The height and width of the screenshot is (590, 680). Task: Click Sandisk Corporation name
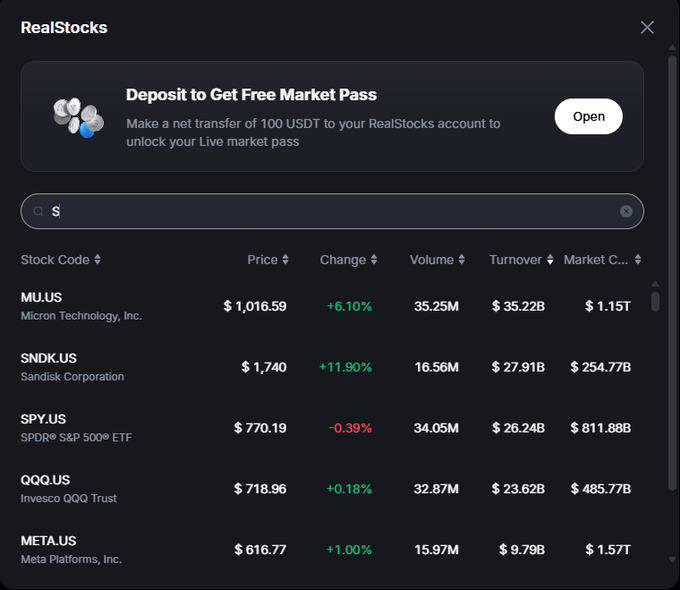point(72,377)
